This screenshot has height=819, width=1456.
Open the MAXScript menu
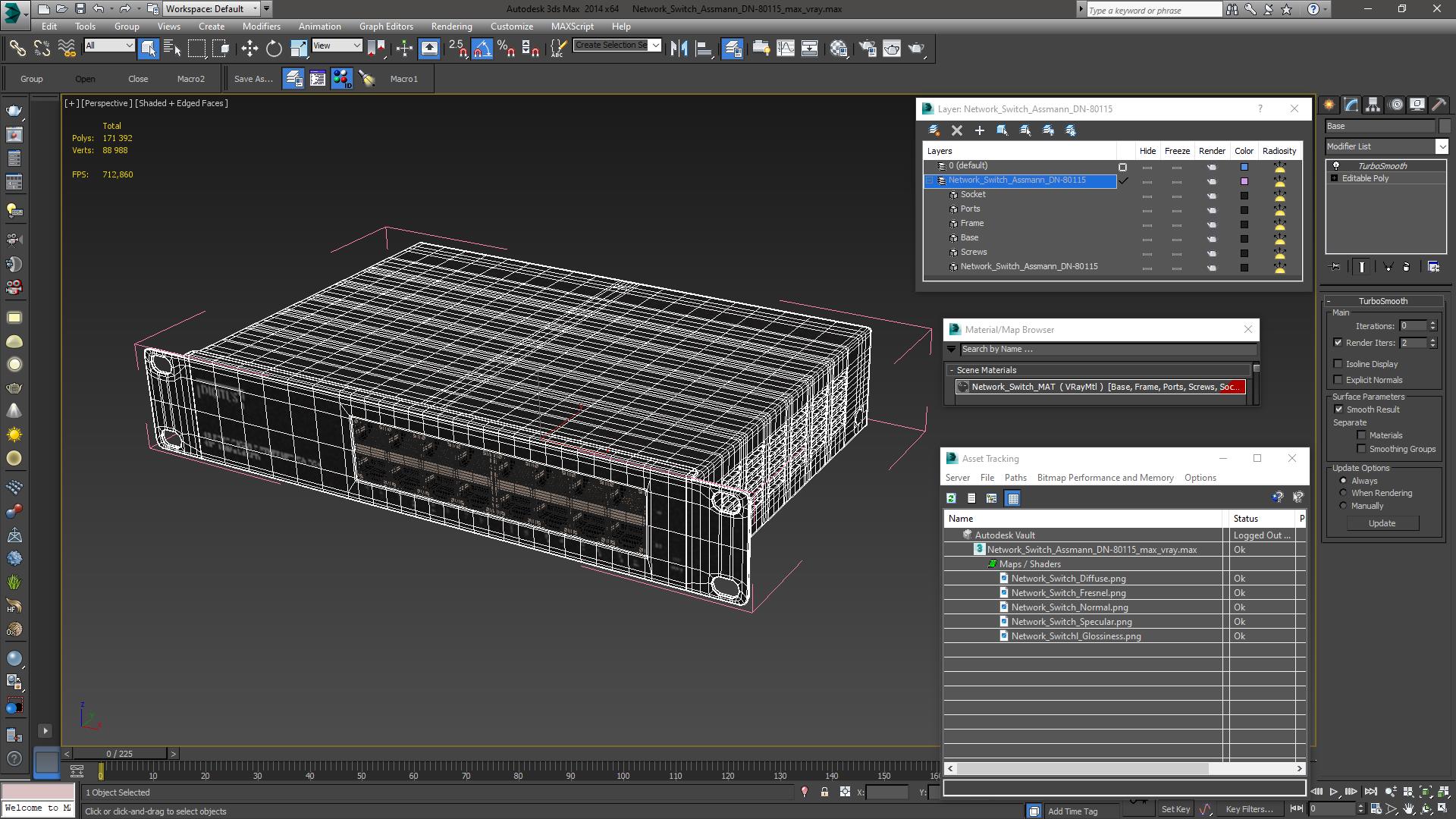573,26
